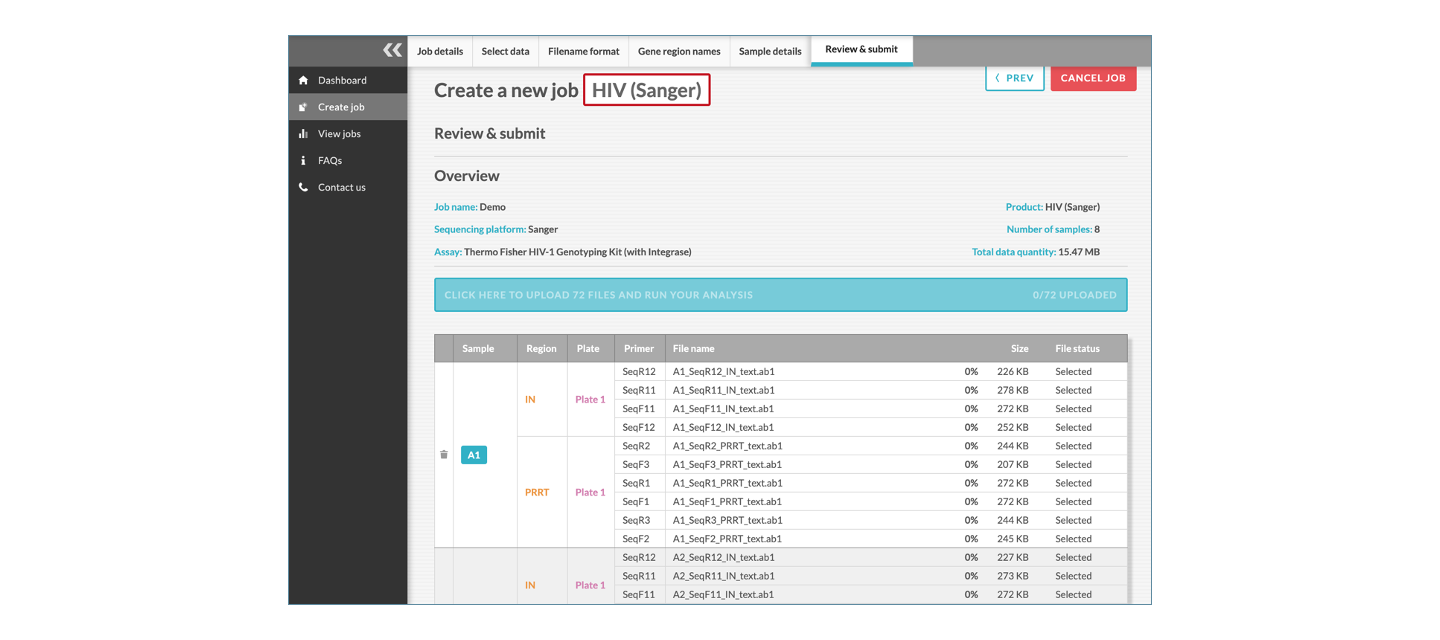Click the File status column header
The height and width of the screenshot is (640, 1440).
point(1077,349)
